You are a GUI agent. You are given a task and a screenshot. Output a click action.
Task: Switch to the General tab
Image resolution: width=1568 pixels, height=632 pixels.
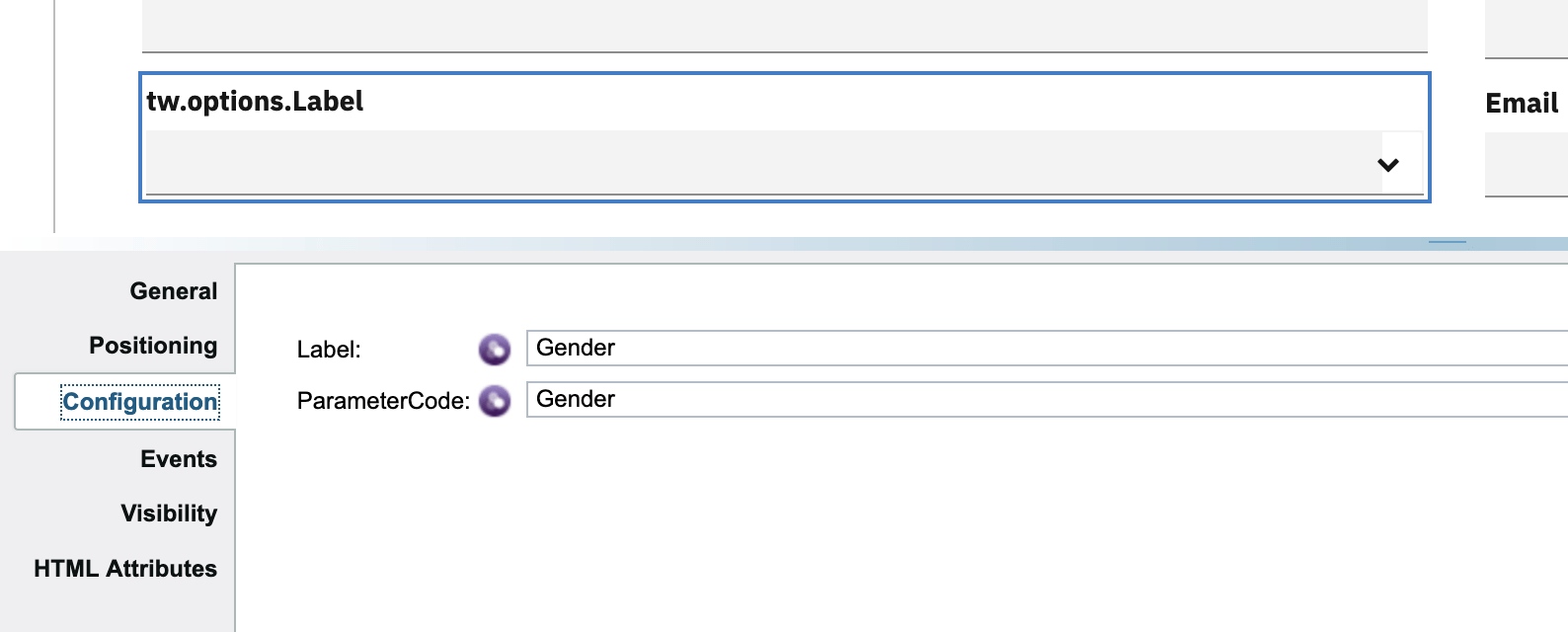[173, 290]
